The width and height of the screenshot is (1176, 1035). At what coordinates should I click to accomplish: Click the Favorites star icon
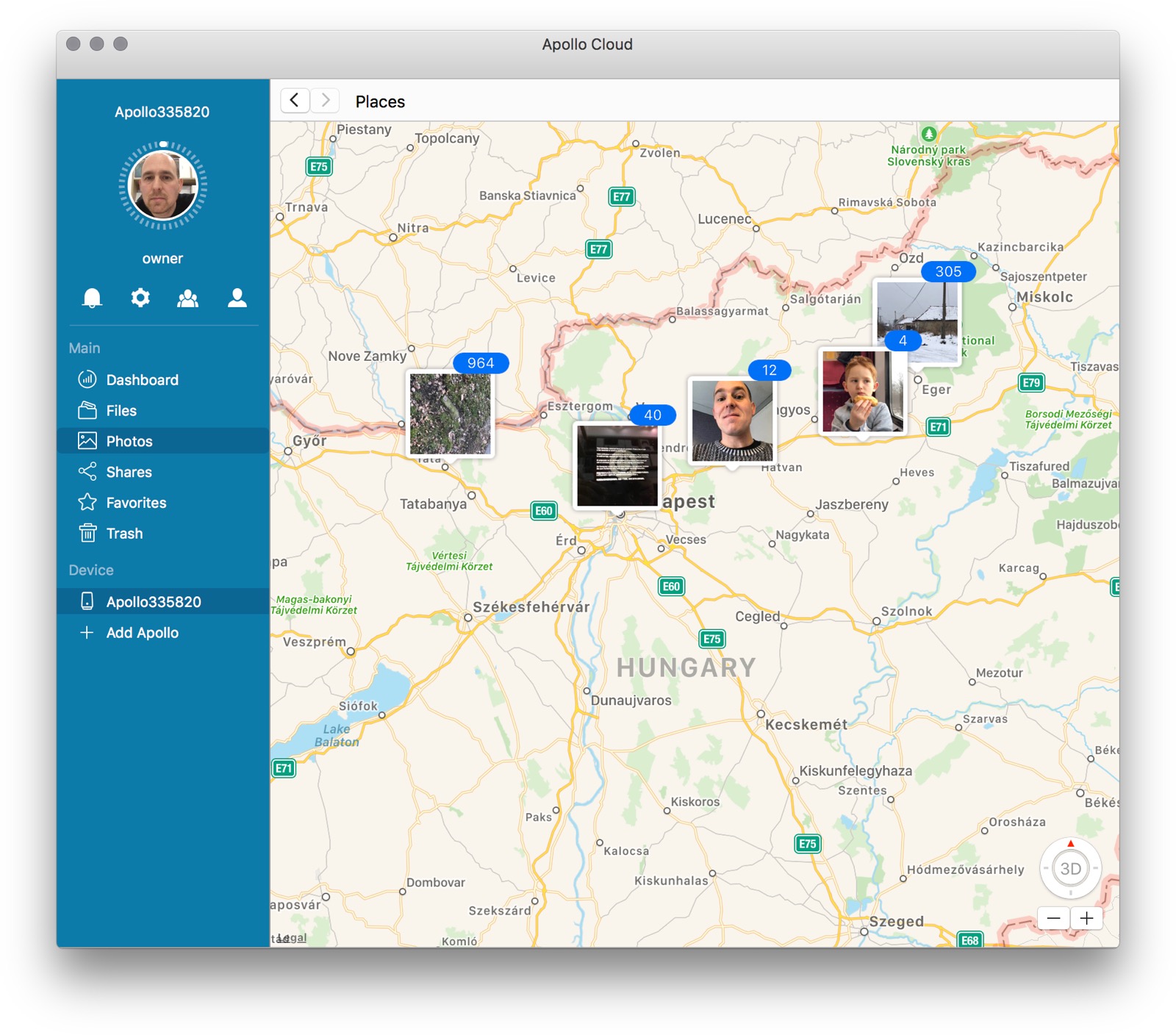pyautogui.click(x=87, y=502)
